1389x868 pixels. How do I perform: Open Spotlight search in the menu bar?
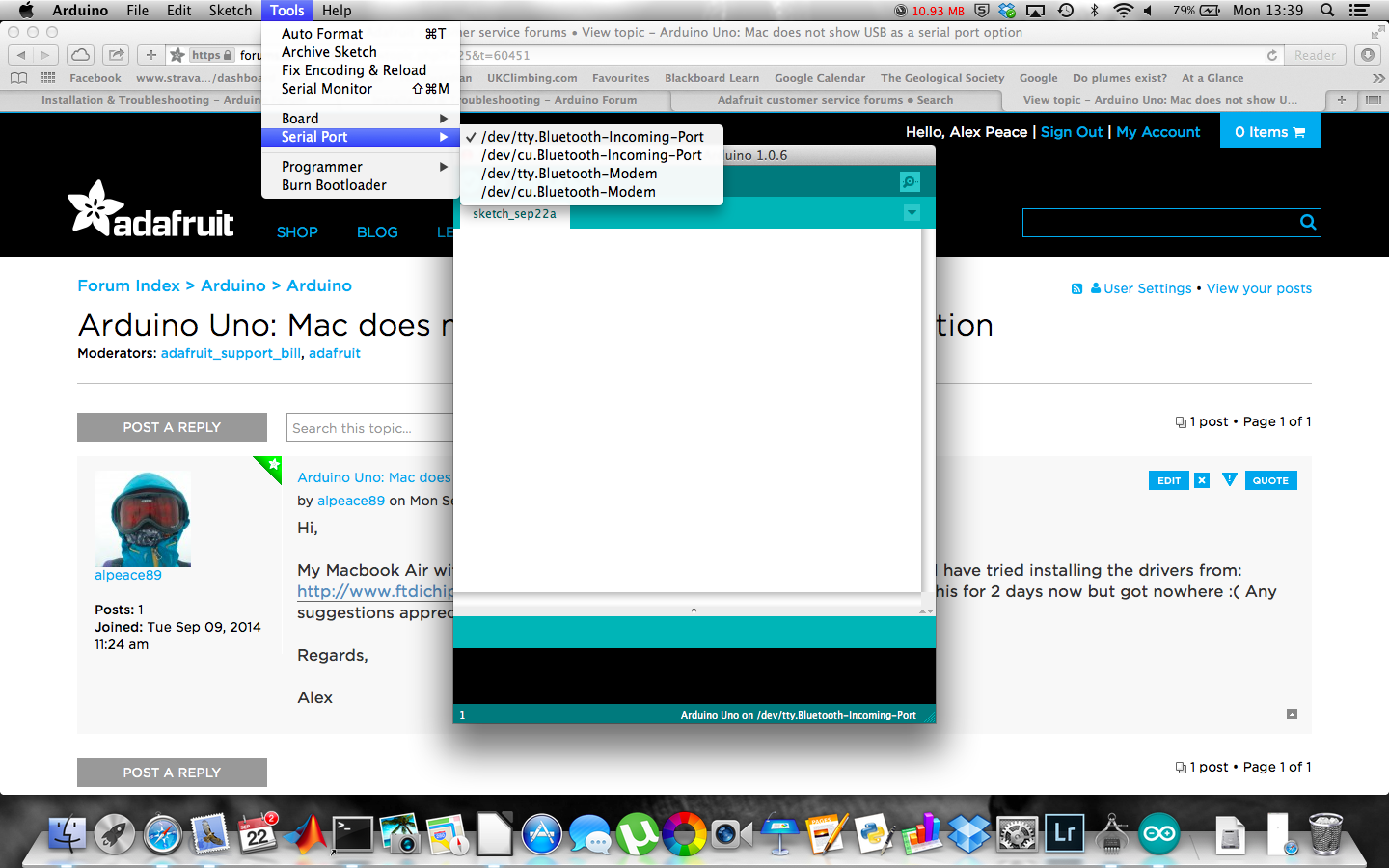click(x=1327, y=11)
